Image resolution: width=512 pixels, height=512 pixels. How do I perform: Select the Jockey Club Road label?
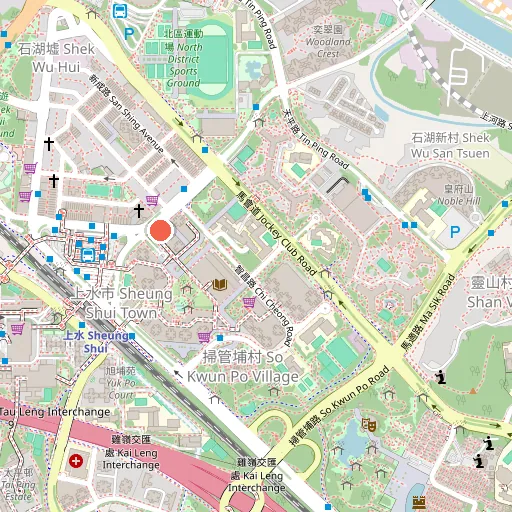point(276,234)
